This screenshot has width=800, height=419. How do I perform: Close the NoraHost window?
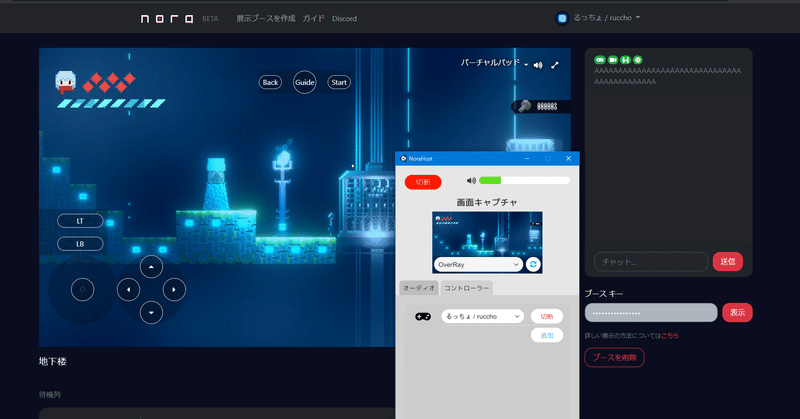click(568, 159)
